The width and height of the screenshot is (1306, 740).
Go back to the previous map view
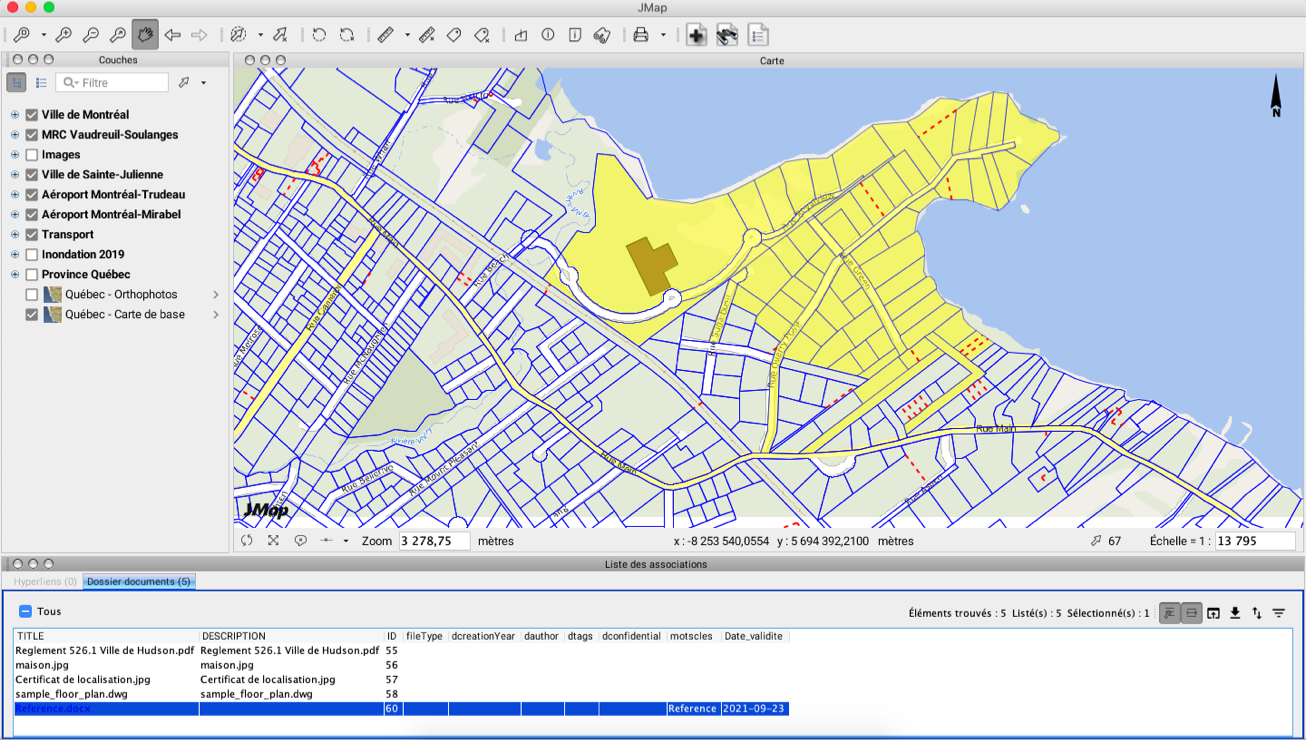pos(172,35)
